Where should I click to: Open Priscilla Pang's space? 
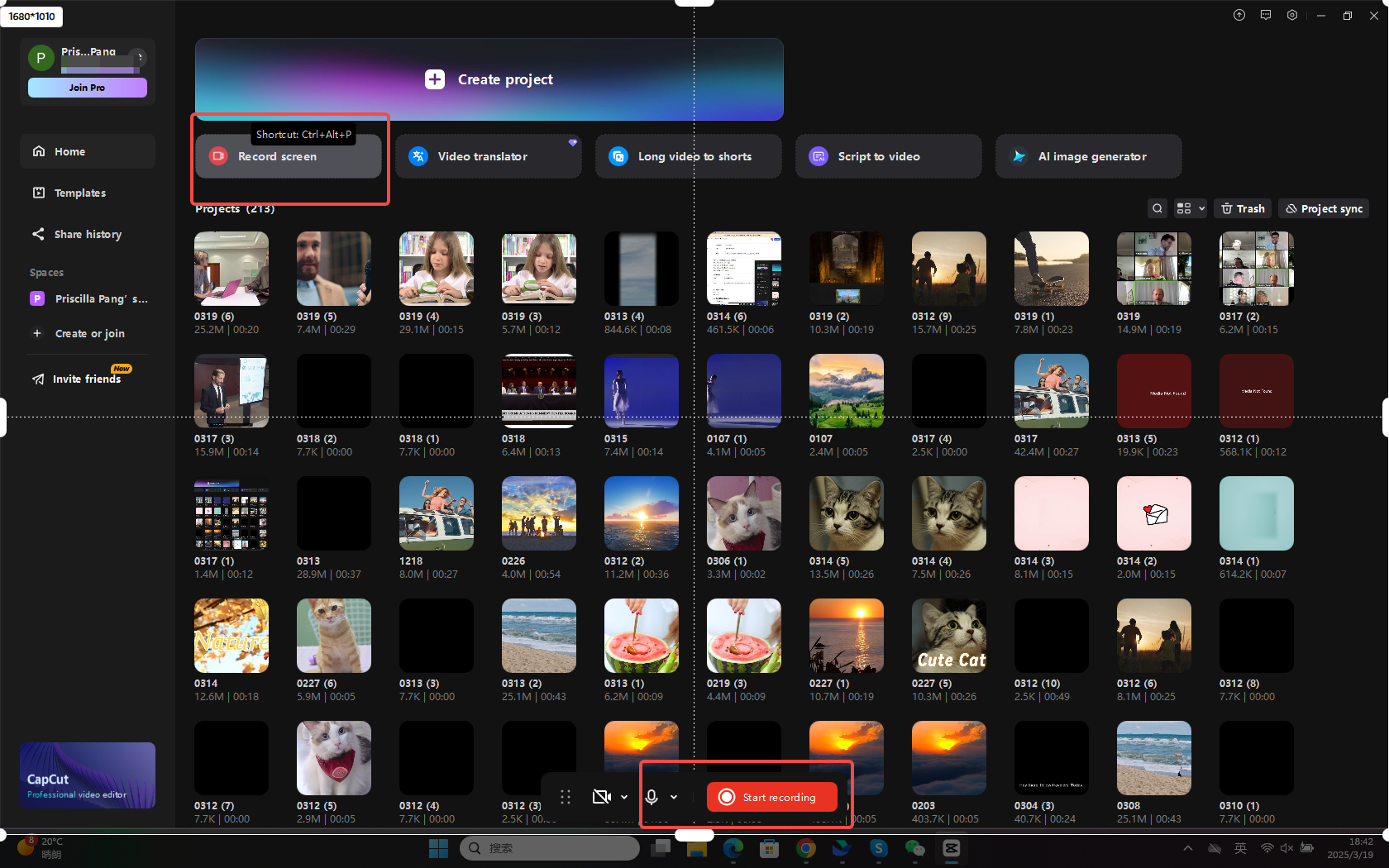coord(88,298)
